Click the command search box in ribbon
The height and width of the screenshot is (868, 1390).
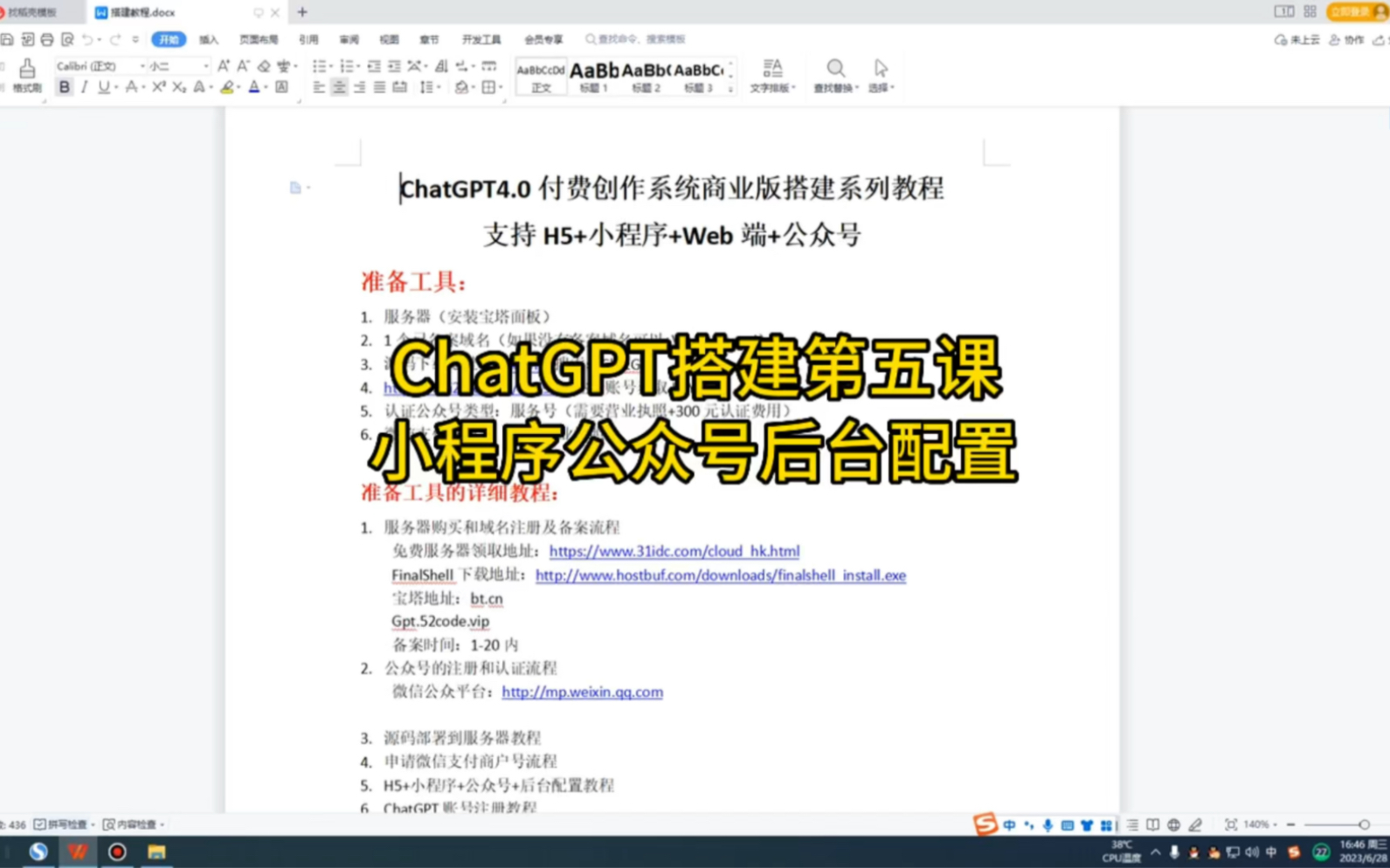[636, 39]
